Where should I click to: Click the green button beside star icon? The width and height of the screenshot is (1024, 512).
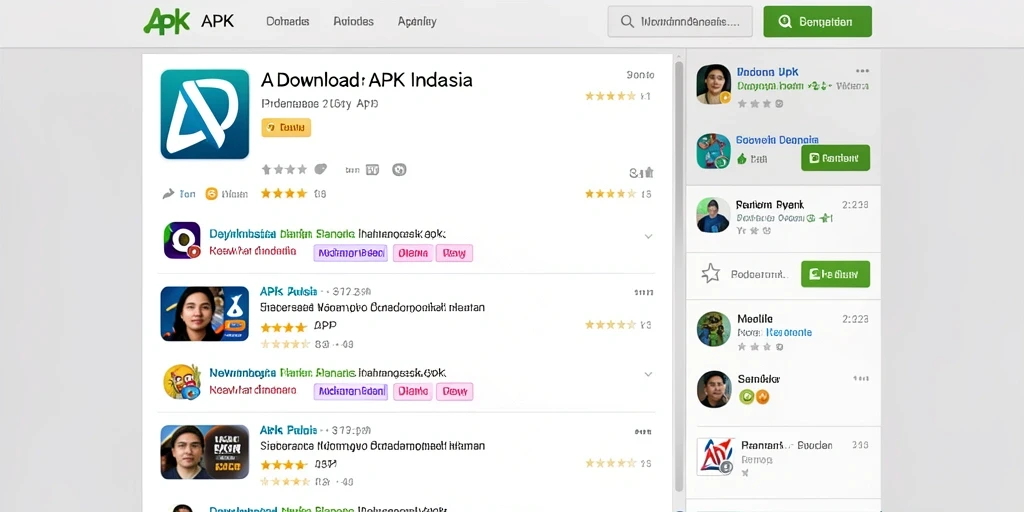click(835, 274)
